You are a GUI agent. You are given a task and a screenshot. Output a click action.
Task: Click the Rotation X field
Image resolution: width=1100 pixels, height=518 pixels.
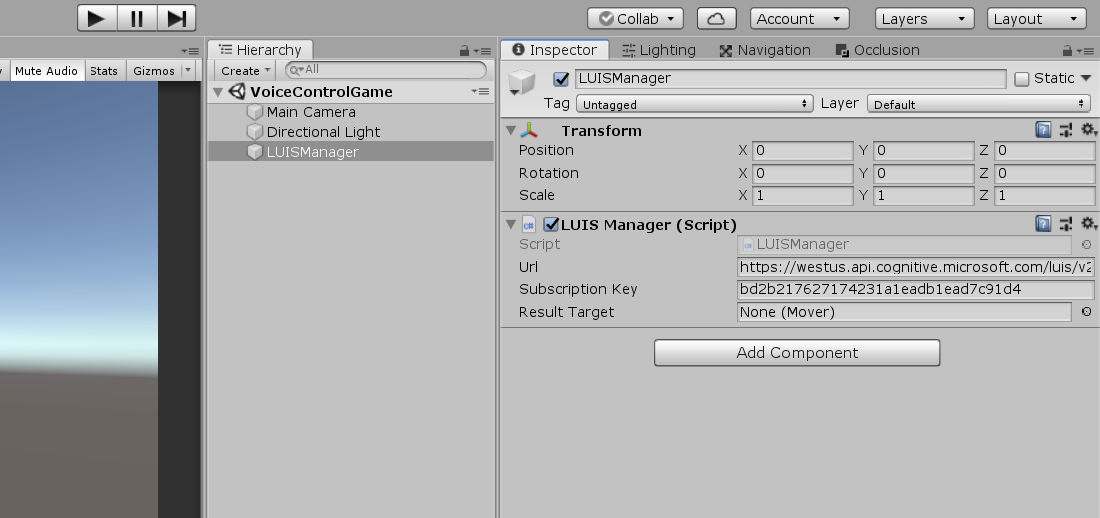pyautogui.click(x=803, y=173)
